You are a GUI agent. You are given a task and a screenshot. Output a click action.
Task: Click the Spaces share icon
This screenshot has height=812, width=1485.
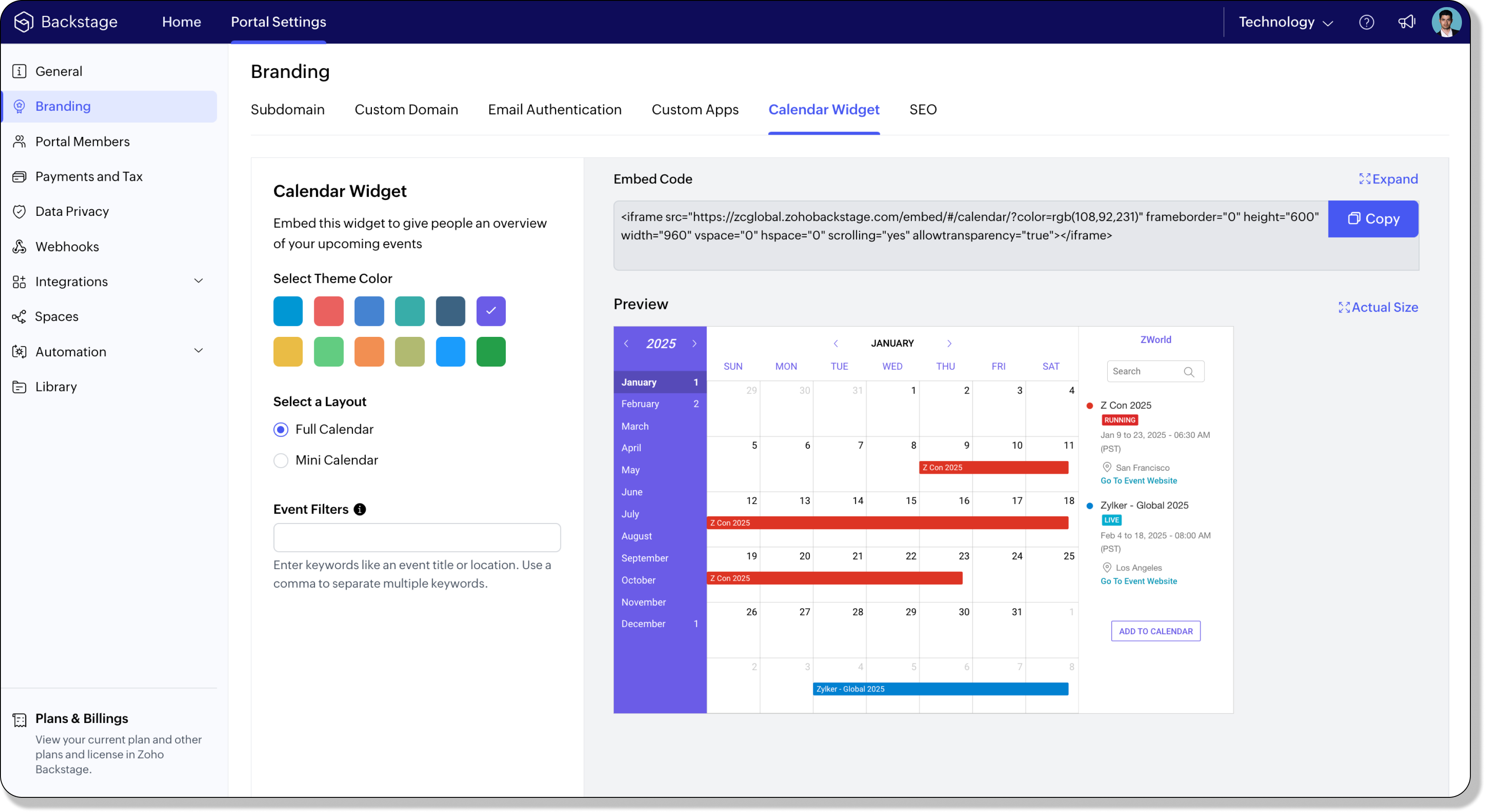click(19, 316)
